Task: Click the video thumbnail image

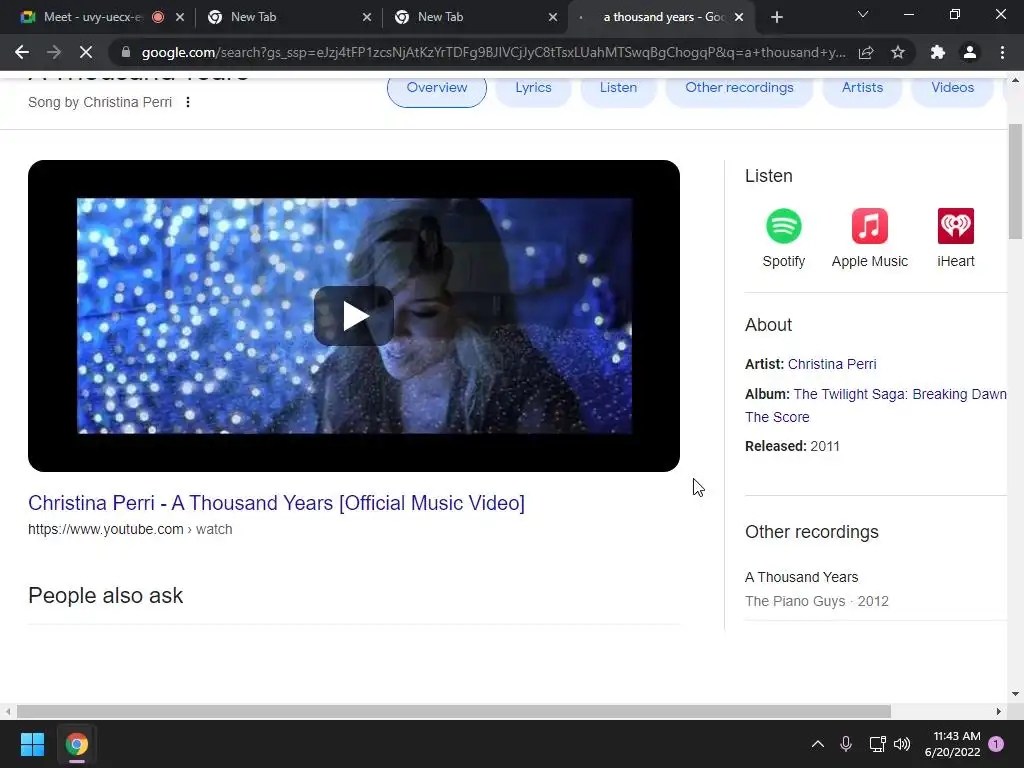Action: tap(354, 316)
